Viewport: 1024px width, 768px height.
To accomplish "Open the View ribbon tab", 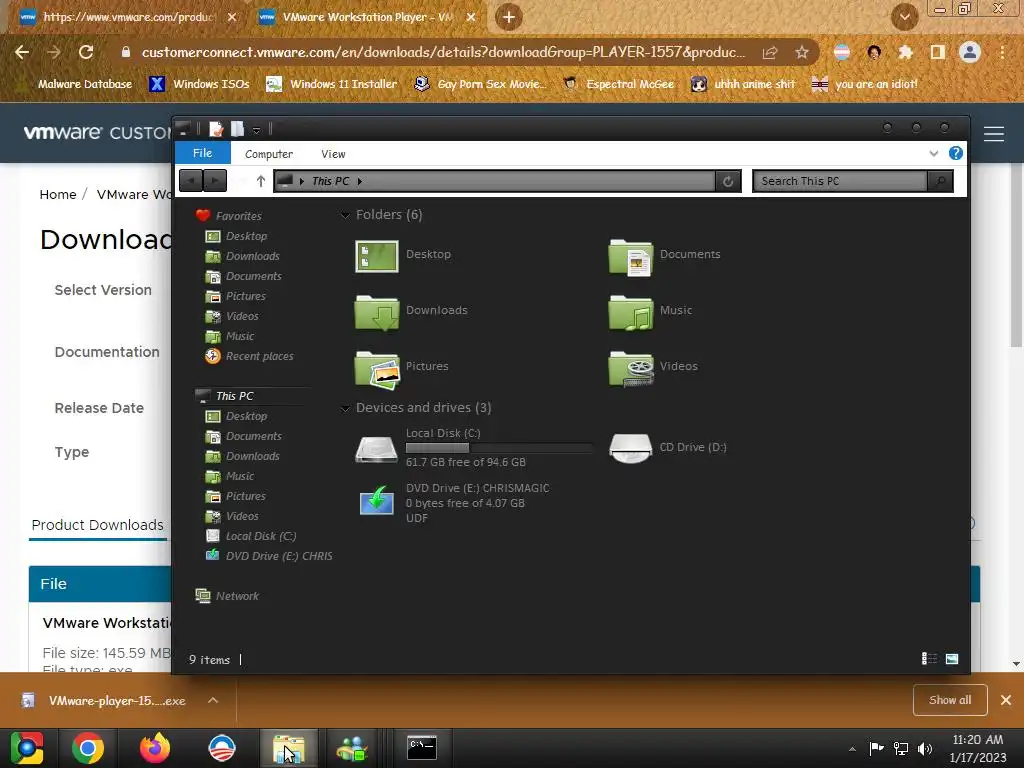I will tap(333, 154).
